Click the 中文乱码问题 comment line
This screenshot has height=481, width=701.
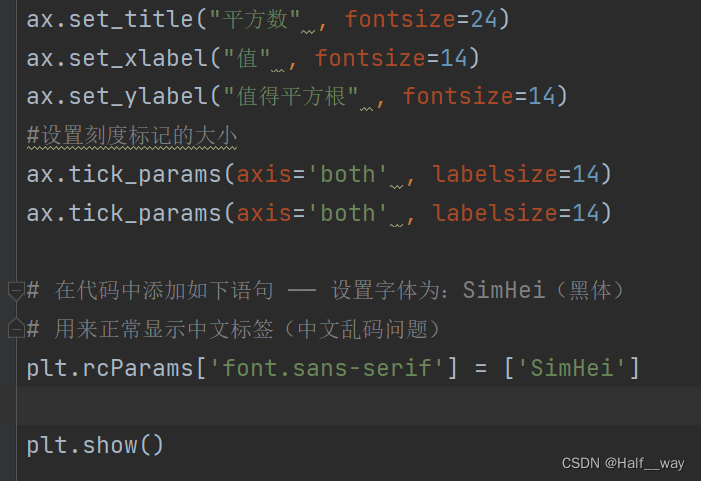click(235, 329)
